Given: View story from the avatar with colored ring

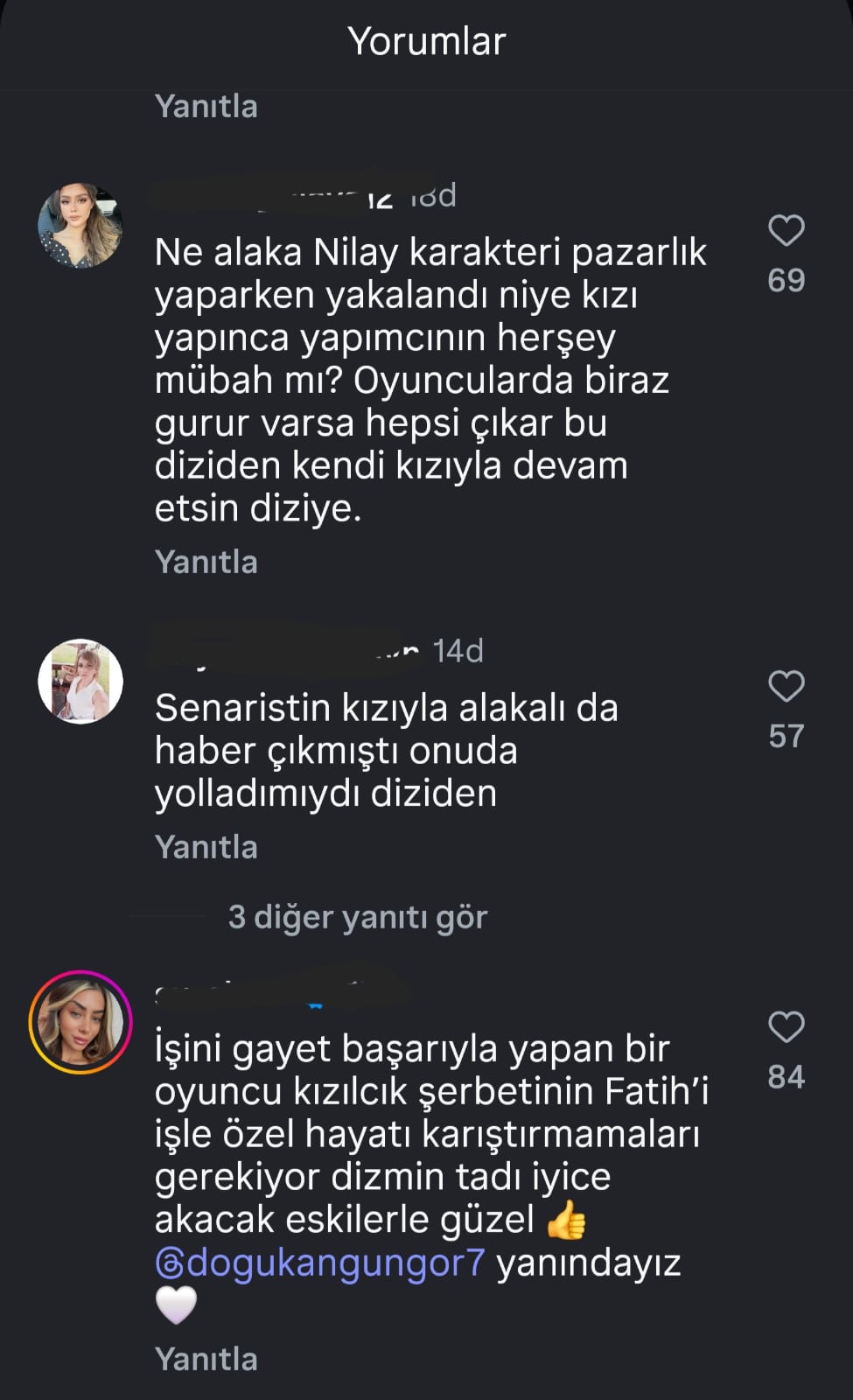Looking at the screenshot, I should click(80, 1022).
